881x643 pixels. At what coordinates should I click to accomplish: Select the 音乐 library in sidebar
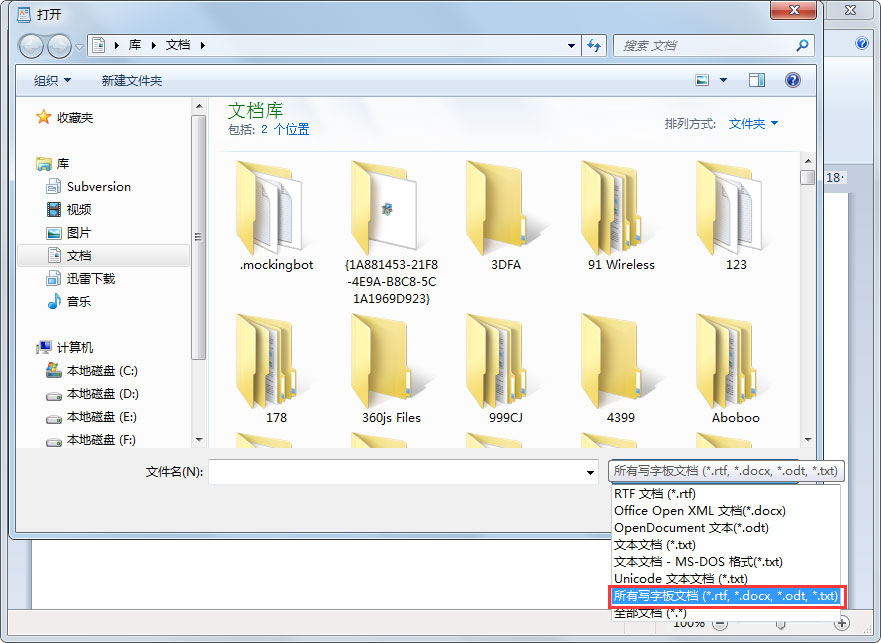78,301
